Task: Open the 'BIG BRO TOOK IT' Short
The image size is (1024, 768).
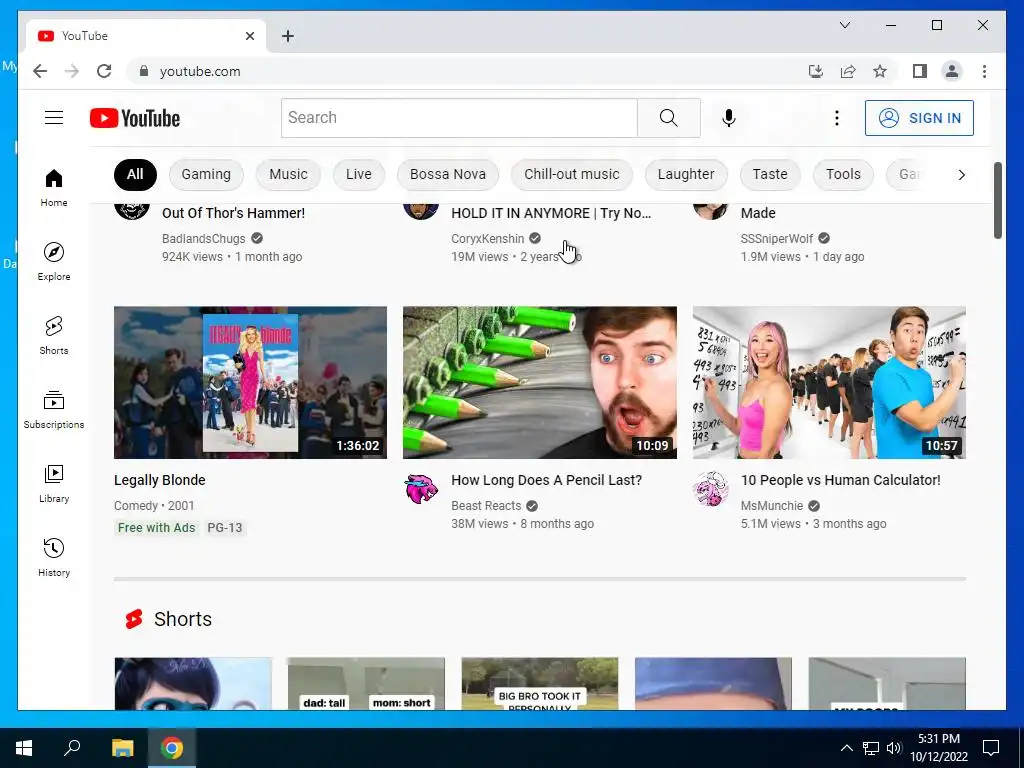Action: (539, 684)
